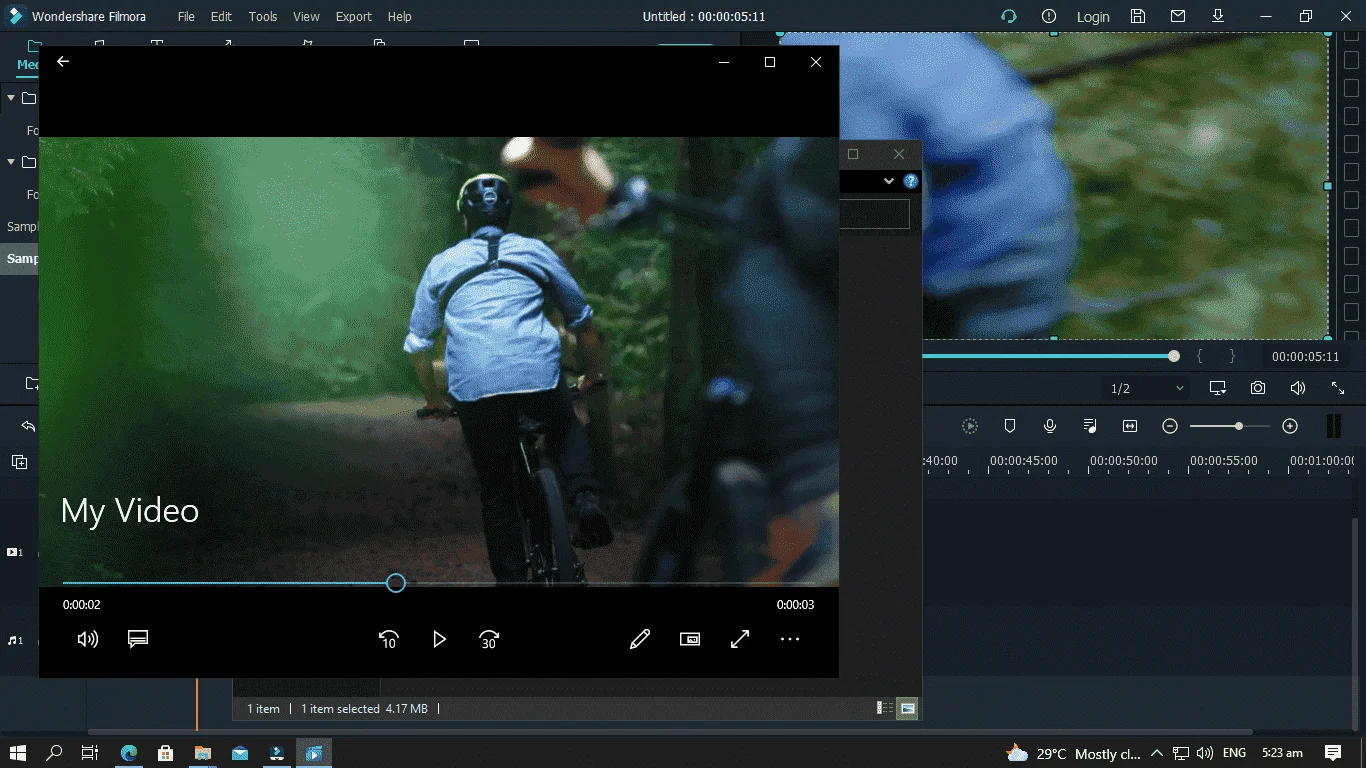Open the three-dot more options menu
This screenshot has height=768, width=1366.
790,639
